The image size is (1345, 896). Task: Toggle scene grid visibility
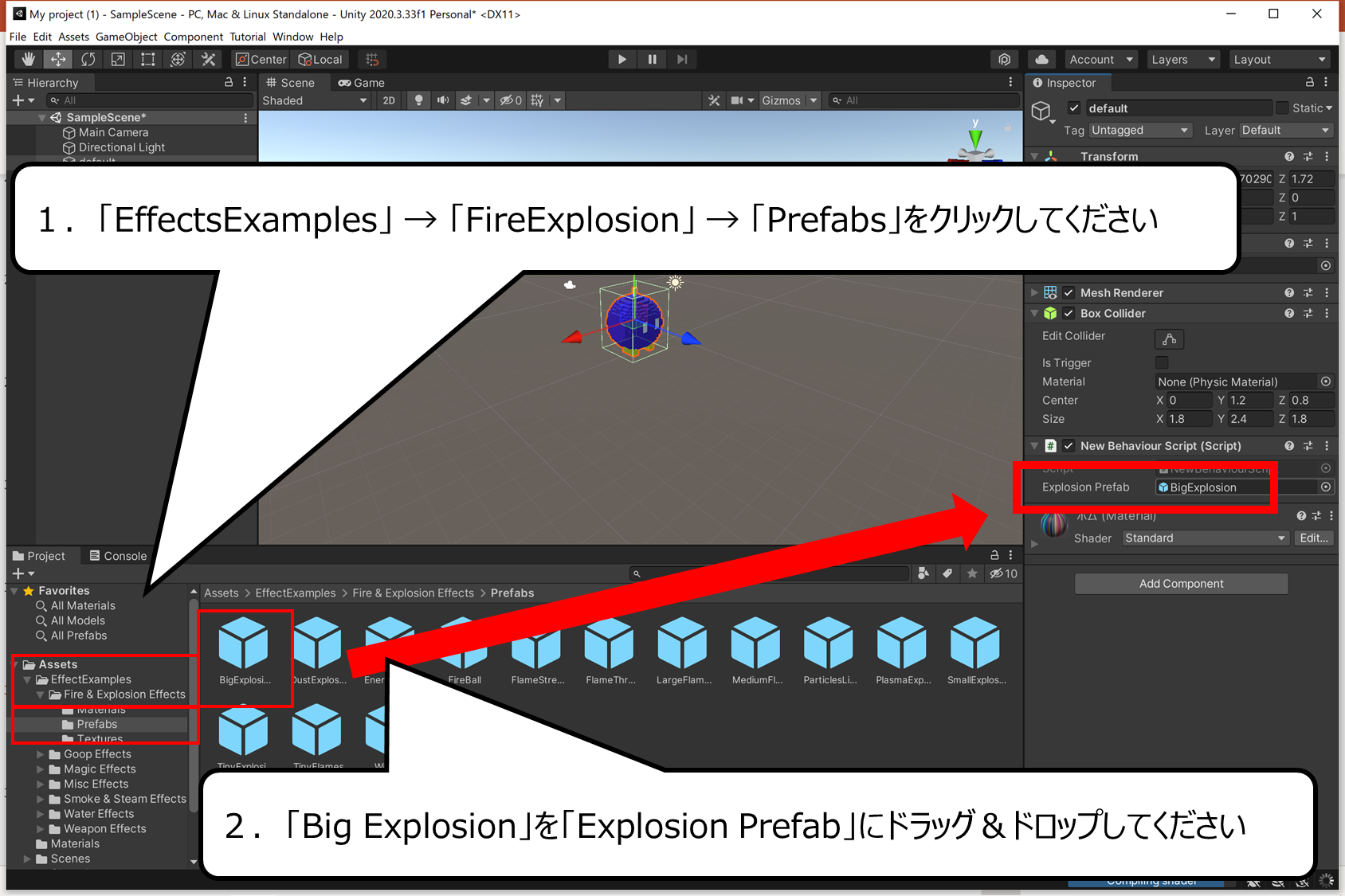coord(538,100)
